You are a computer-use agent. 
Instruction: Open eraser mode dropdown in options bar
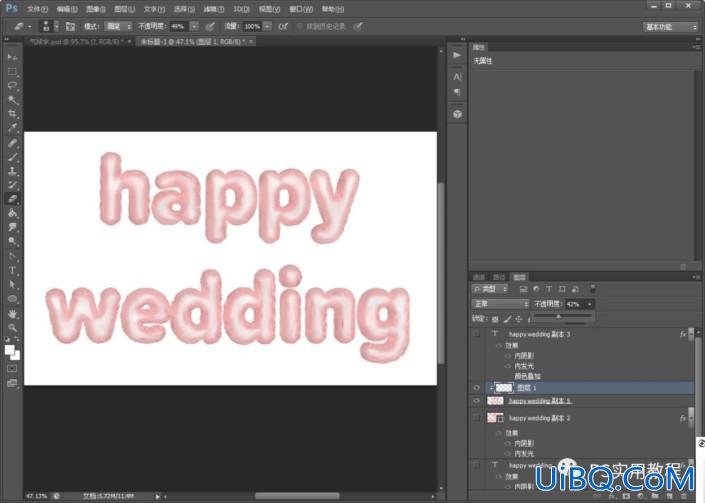point(118,27)
